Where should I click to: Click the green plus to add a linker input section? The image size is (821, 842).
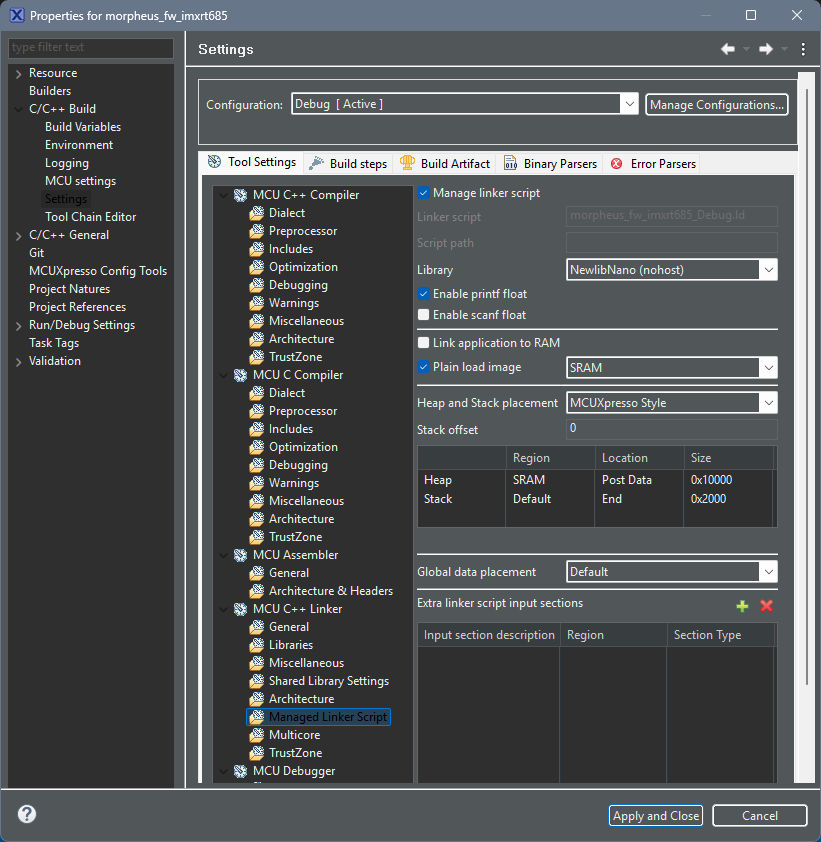[742, 606]
